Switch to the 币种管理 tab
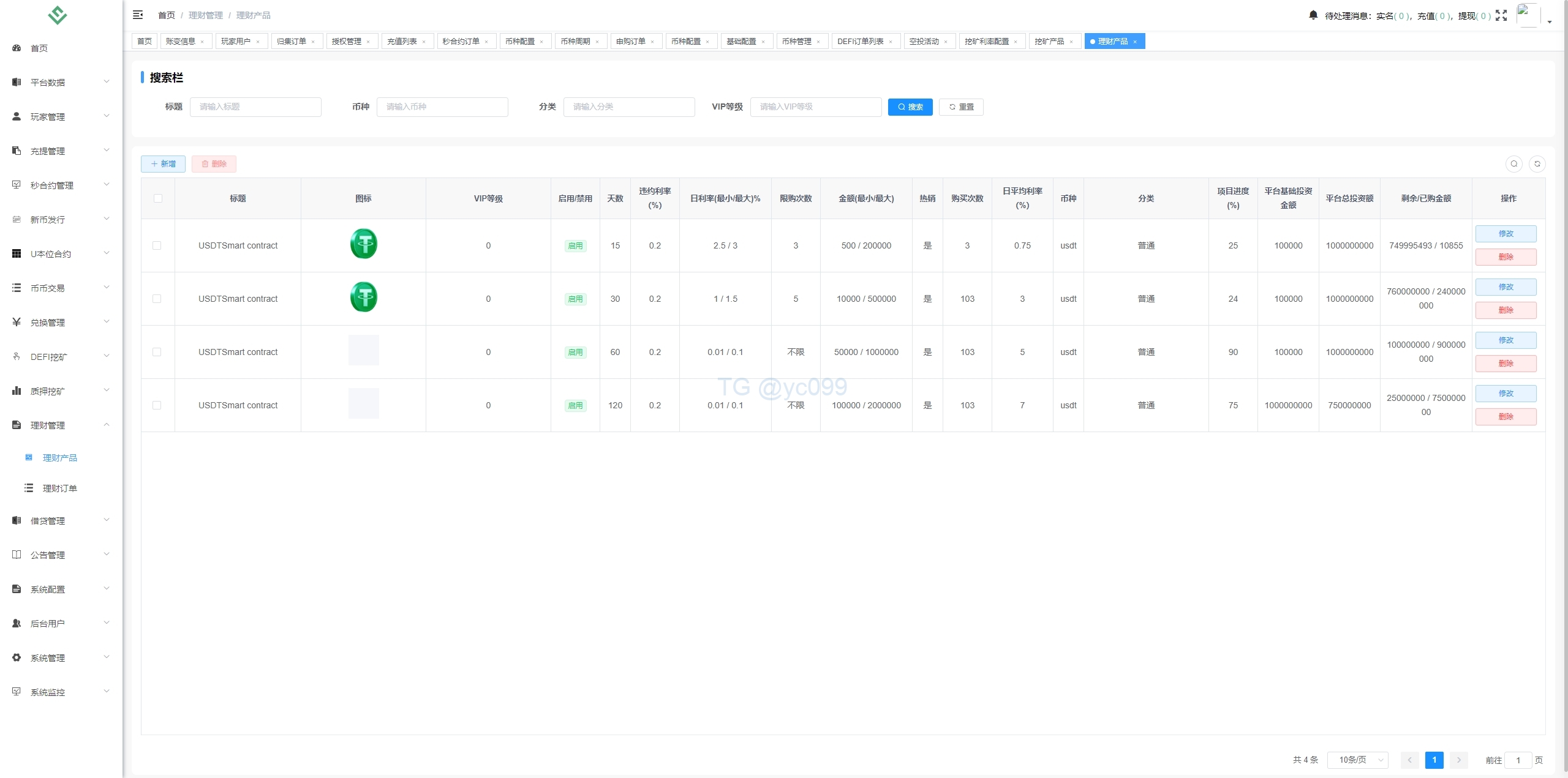The image size is (1568, 778). [x=796, y=42]
